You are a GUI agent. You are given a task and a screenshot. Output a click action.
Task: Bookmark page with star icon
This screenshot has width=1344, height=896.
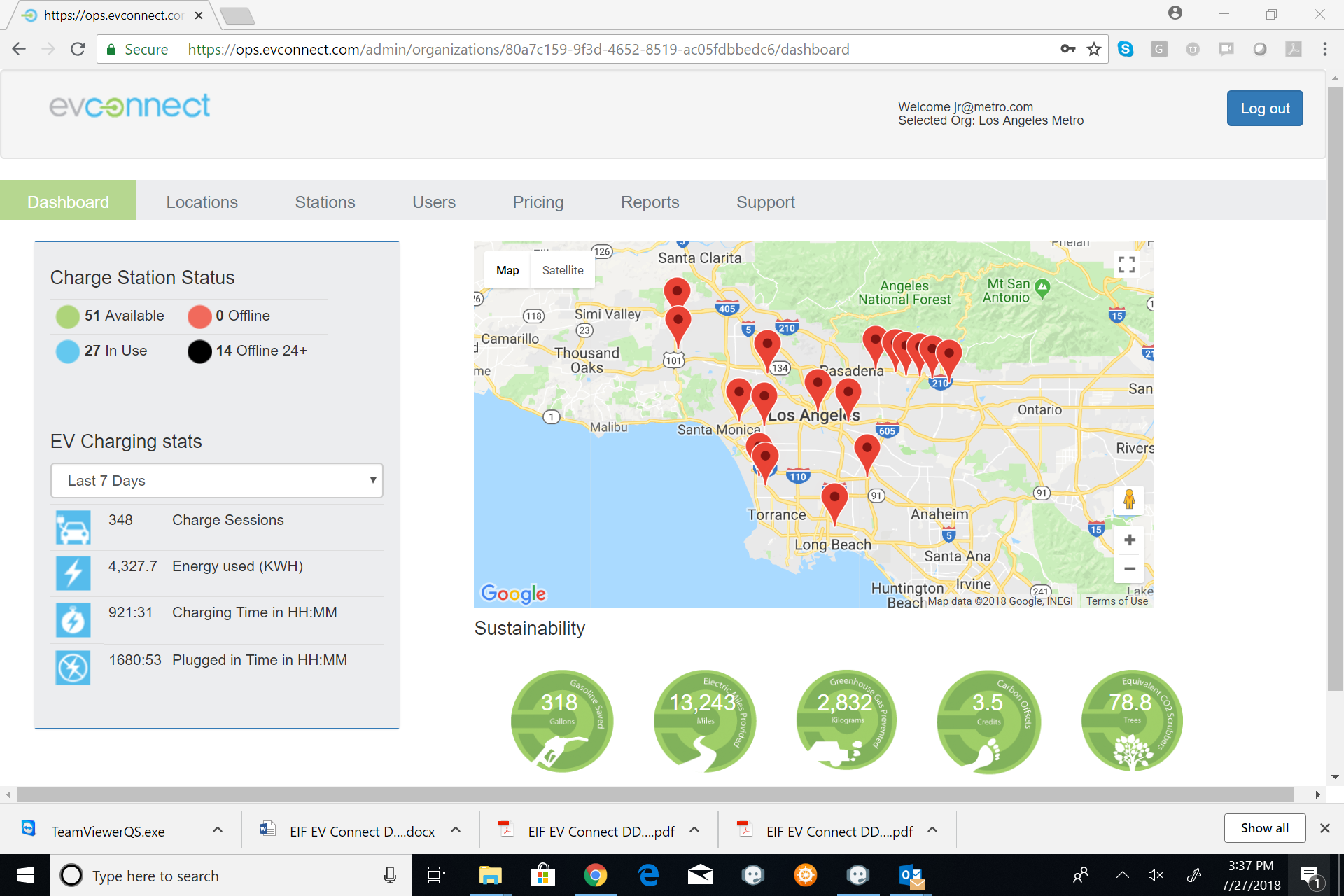(x=1093, y=49)
